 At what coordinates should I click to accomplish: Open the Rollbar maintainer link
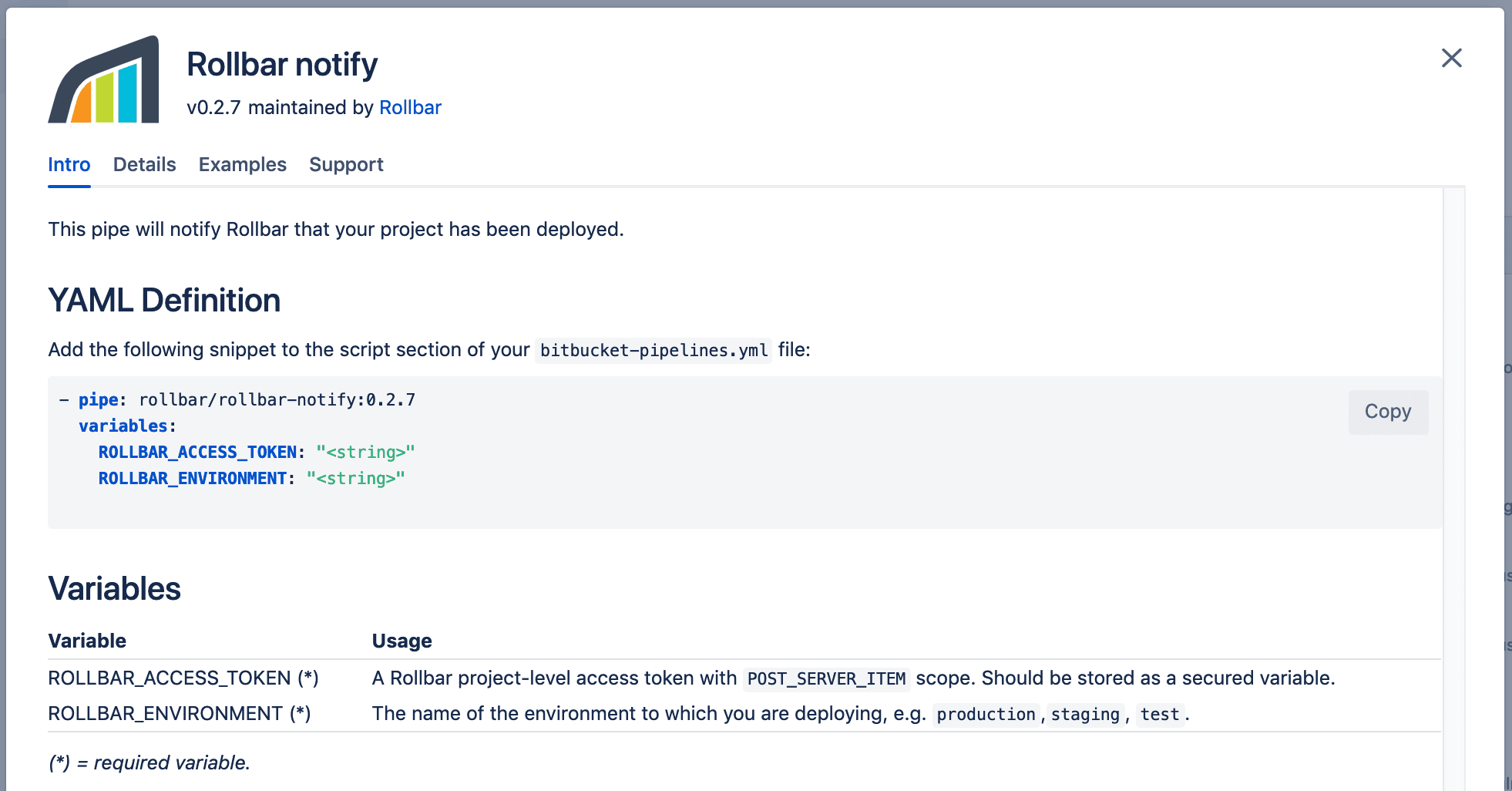[x=410, y=107]
